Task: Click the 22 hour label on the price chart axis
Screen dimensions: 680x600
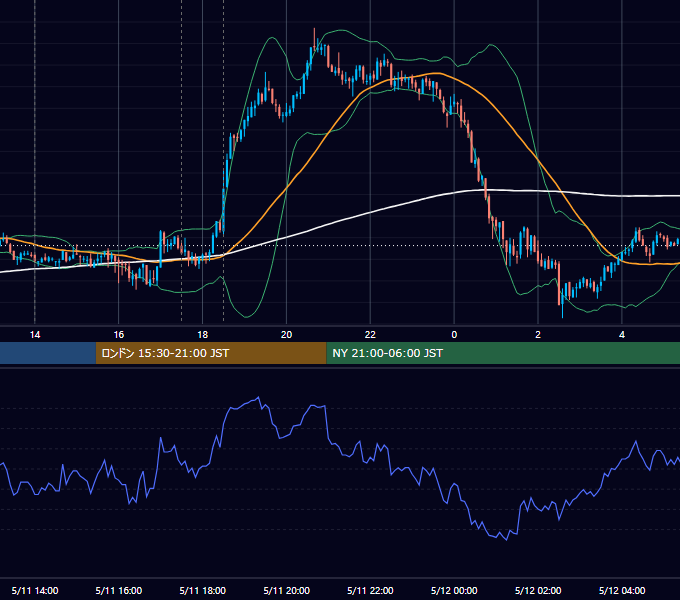Action: coord(370,335)
